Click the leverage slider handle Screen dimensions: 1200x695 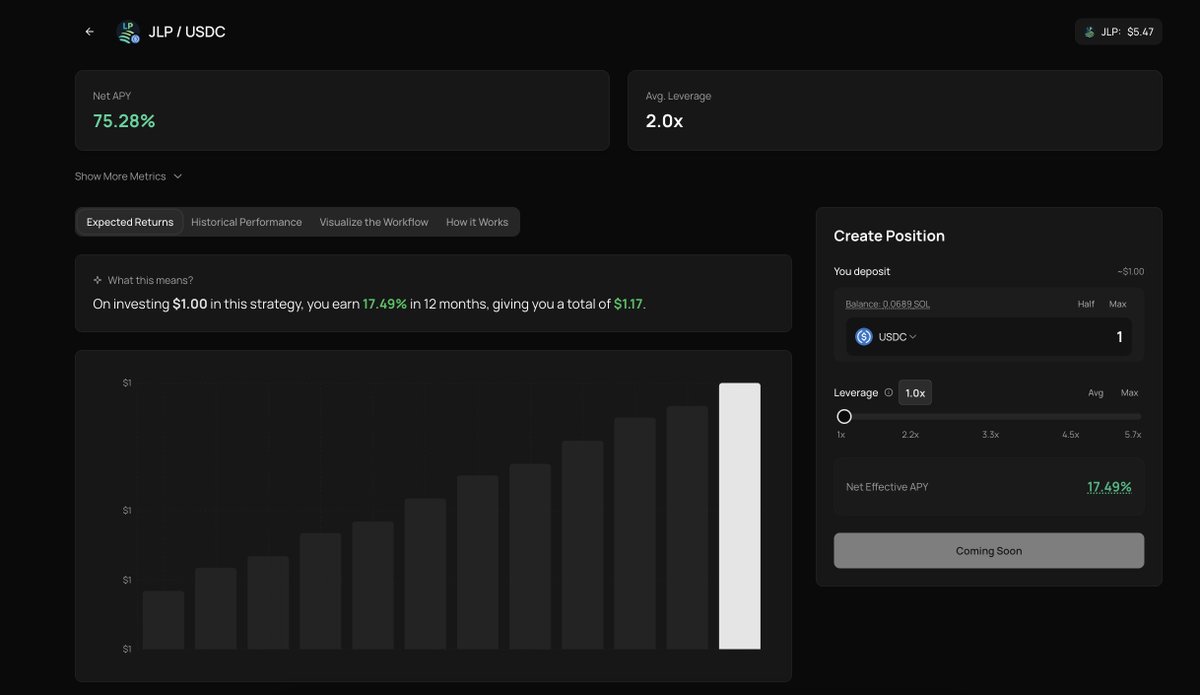click(844, 415)
